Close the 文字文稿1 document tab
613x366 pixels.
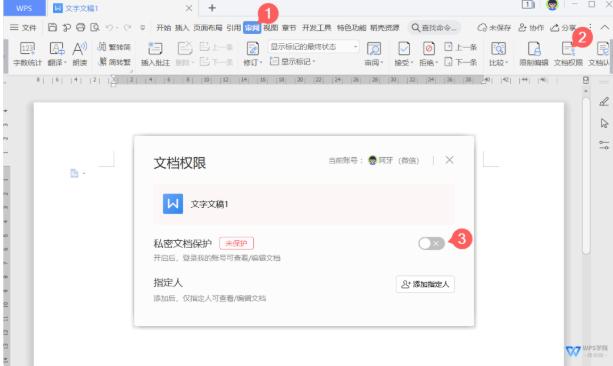coord(188,8)
